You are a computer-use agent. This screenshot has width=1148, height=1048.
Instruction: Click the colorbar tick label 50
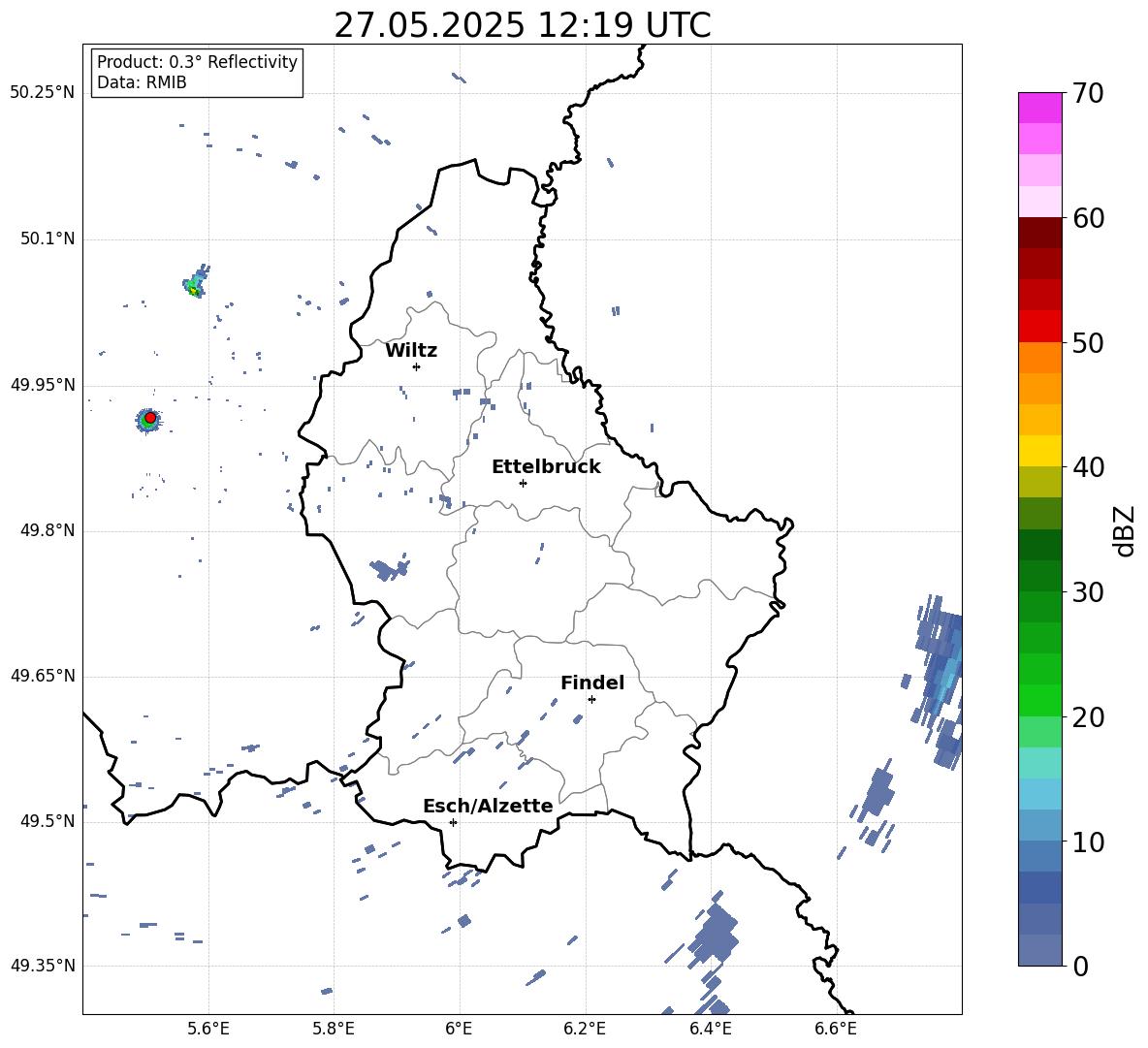1088,343
